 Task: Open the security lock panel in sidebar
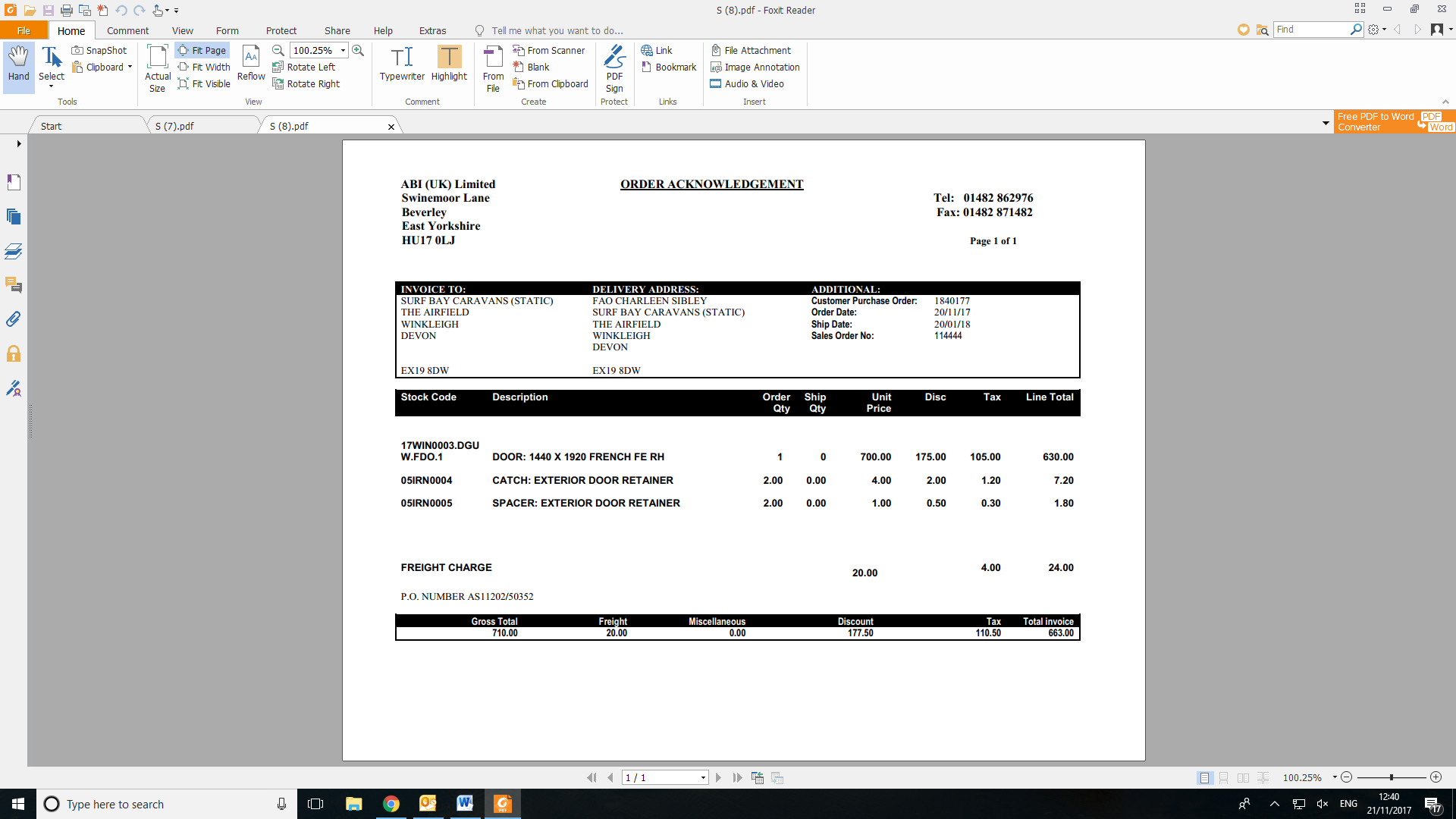pos(14,354)
